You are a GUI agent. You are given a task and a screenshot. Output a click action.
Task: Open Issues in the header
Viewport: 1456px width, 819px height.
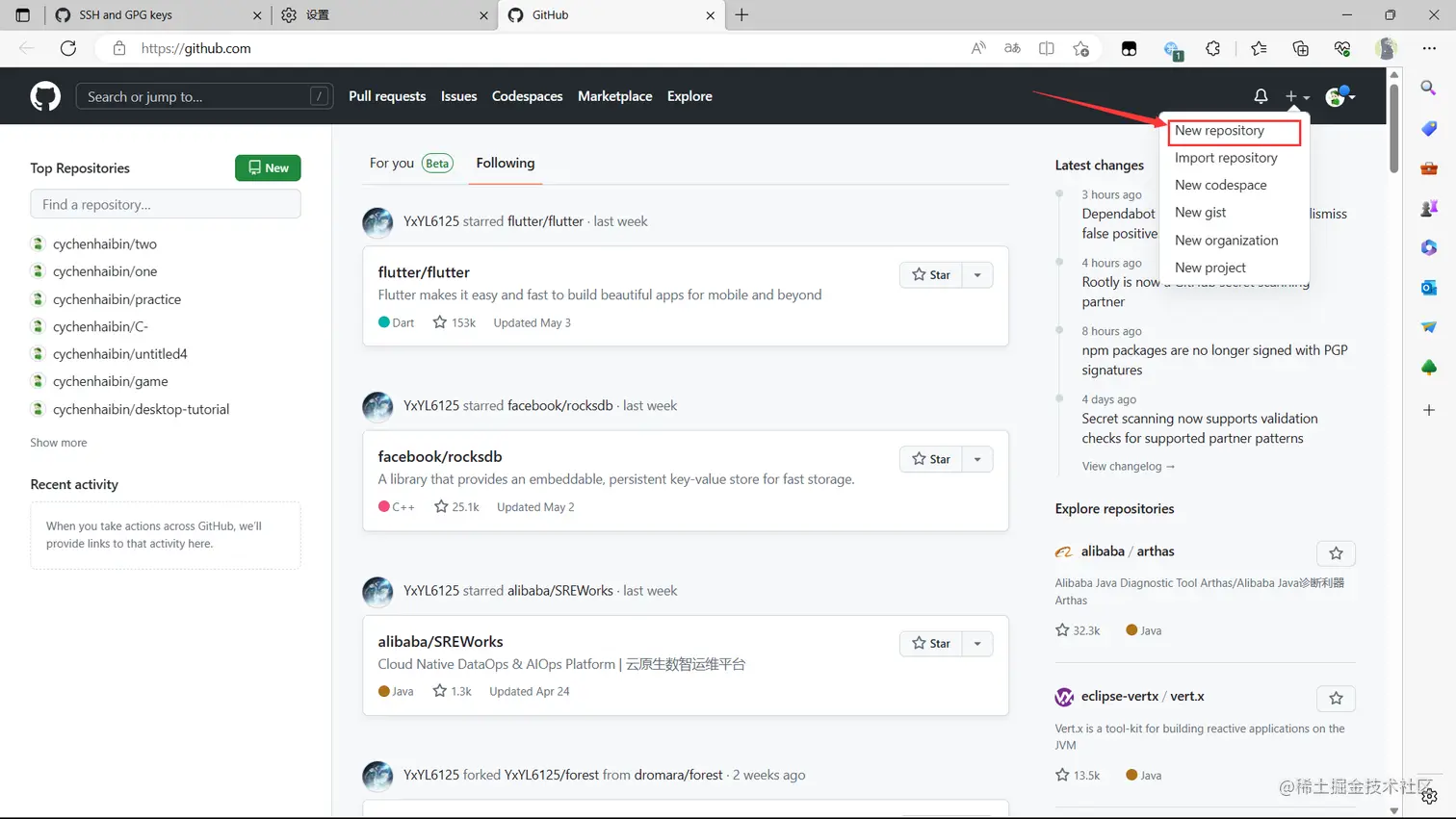coord(459,96)
